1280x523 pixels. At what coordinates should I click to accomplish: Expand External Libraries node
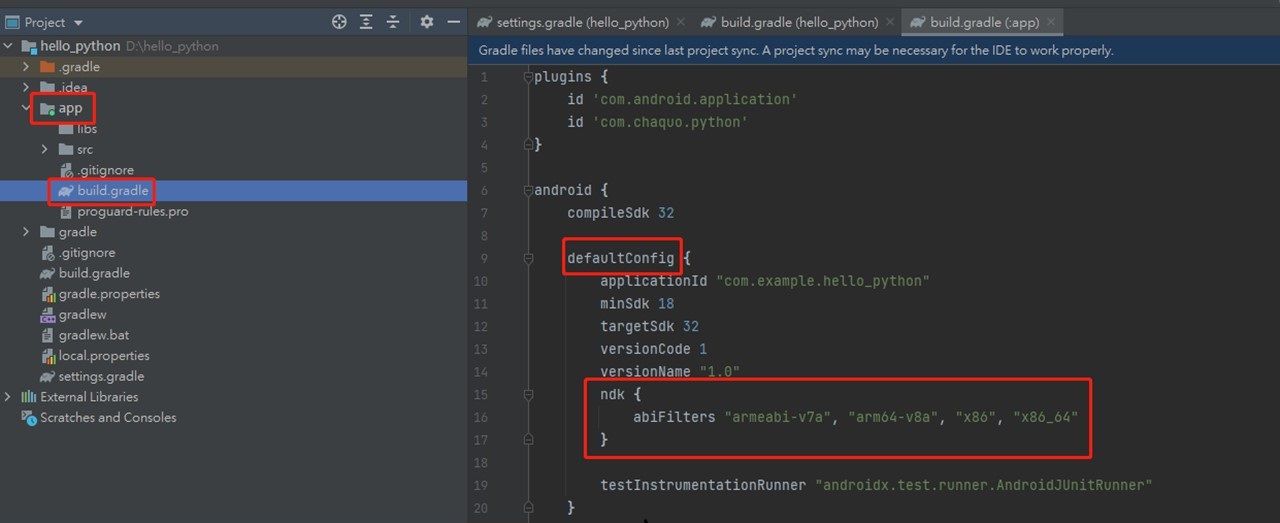click(x=9, y=397)
